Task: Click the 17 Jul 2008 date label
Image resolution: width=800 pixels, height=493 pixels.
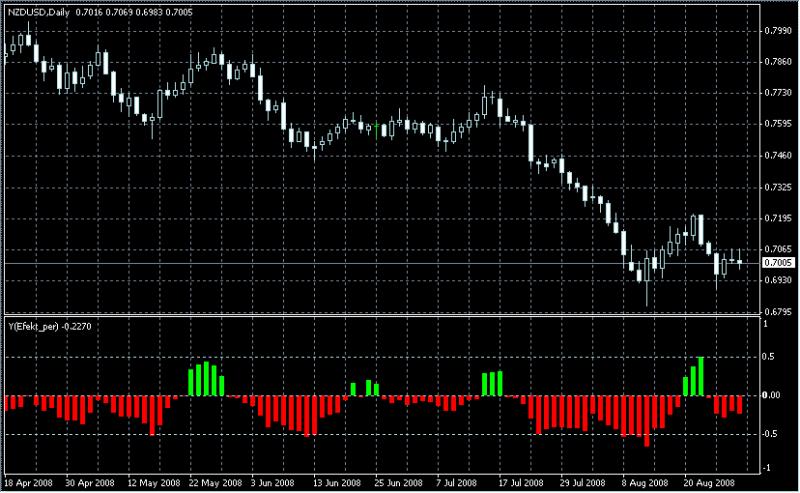Action: [x=521, y=483]
